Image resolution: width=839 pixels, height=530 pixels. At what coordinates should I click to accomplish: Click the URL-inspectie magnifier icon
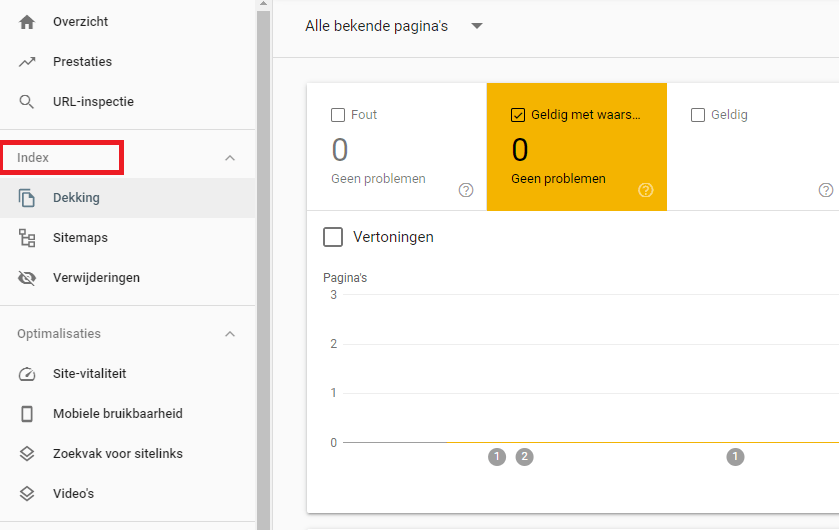(27, 102)
